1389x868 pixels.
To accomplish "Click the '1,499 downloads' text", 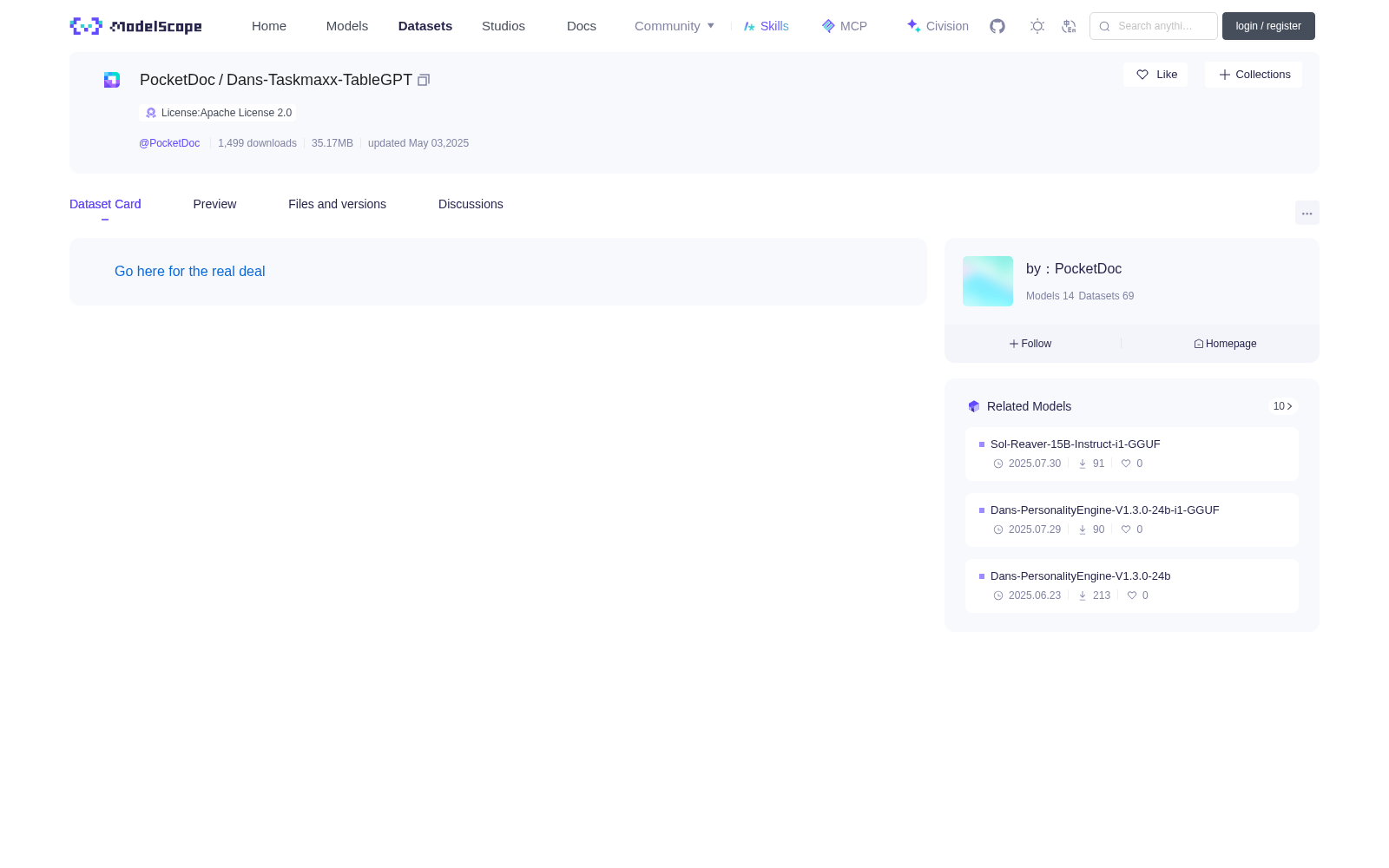I will click(257, 143).
